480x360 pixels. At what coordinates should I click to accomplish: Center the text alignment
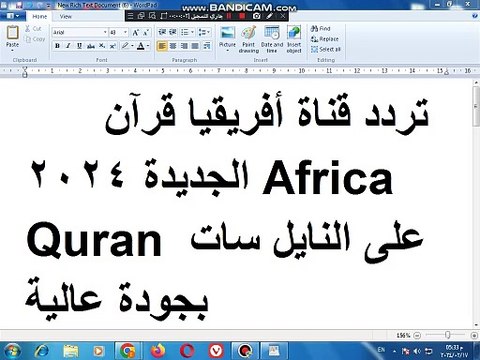173,46
